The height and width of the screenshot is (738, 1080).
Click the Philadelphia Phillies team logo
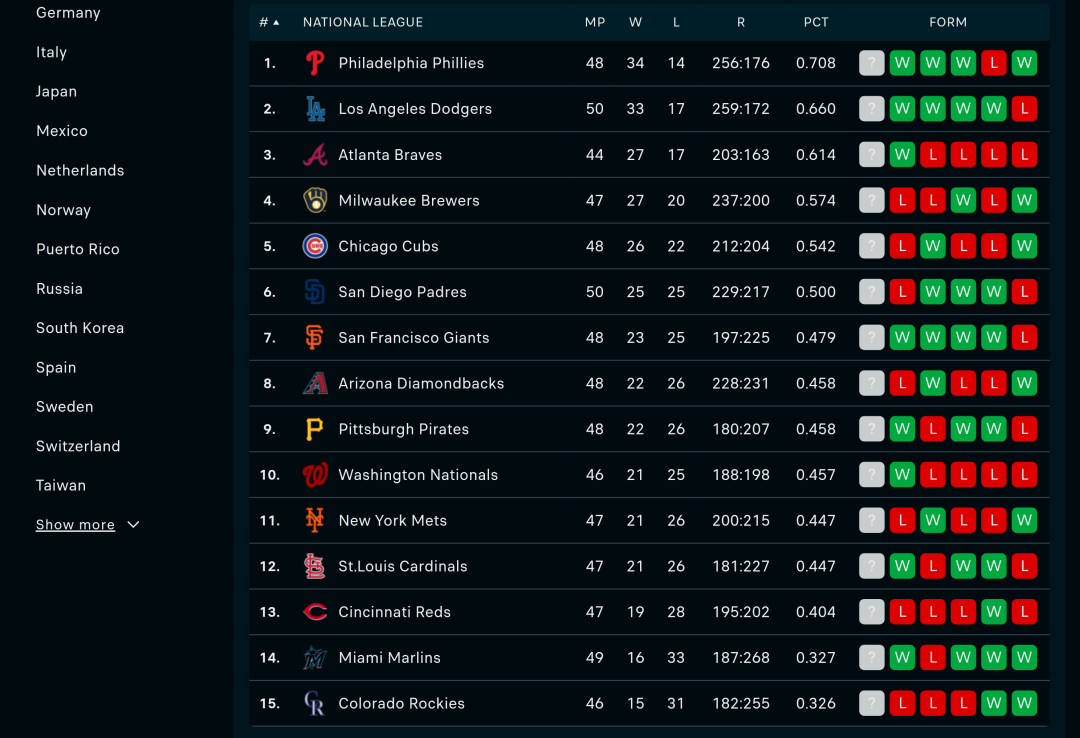(x=315, y=63)
